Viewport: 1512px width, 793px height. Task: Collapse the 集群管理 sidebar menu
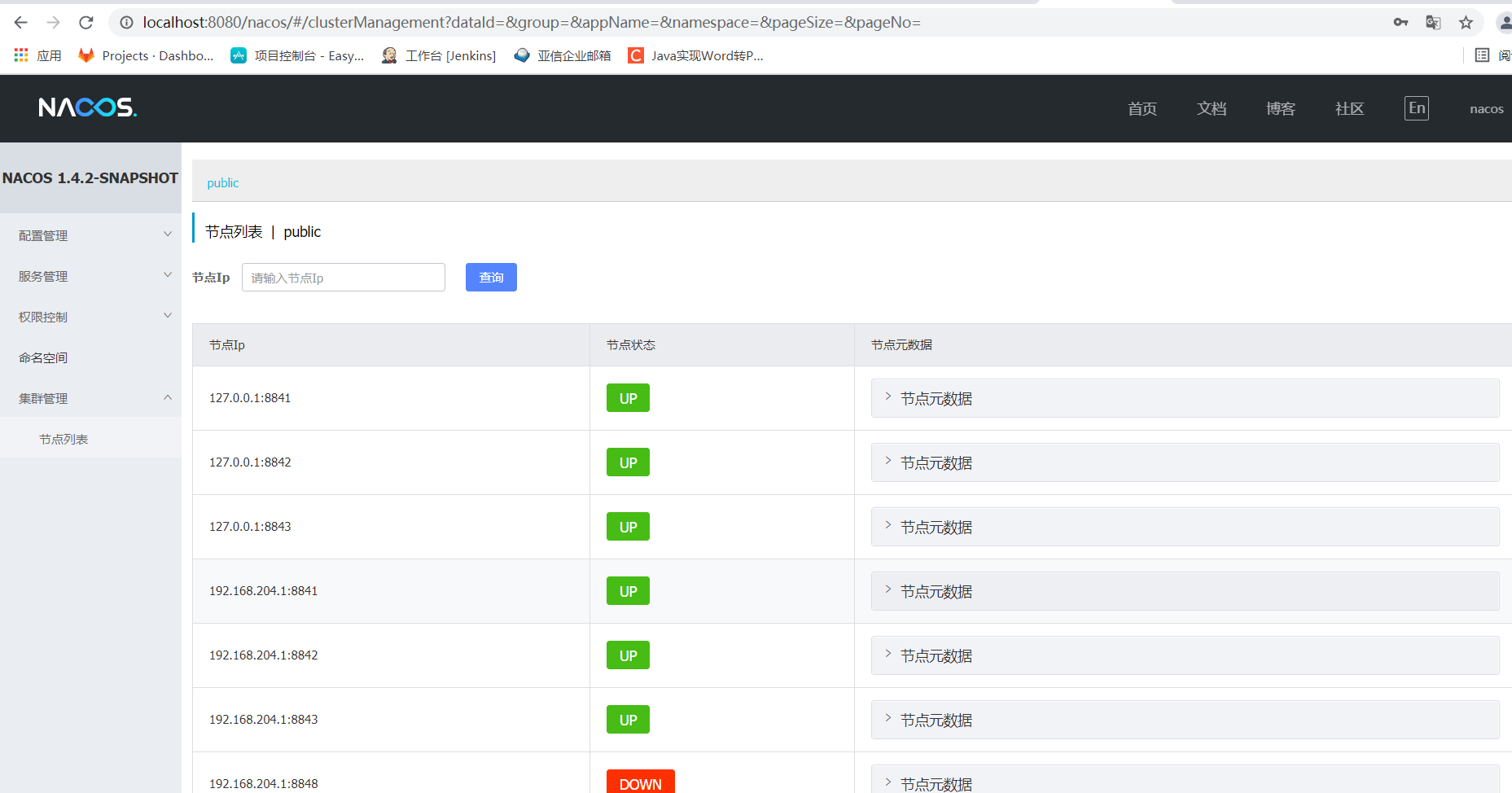click(x=90, y=398)
